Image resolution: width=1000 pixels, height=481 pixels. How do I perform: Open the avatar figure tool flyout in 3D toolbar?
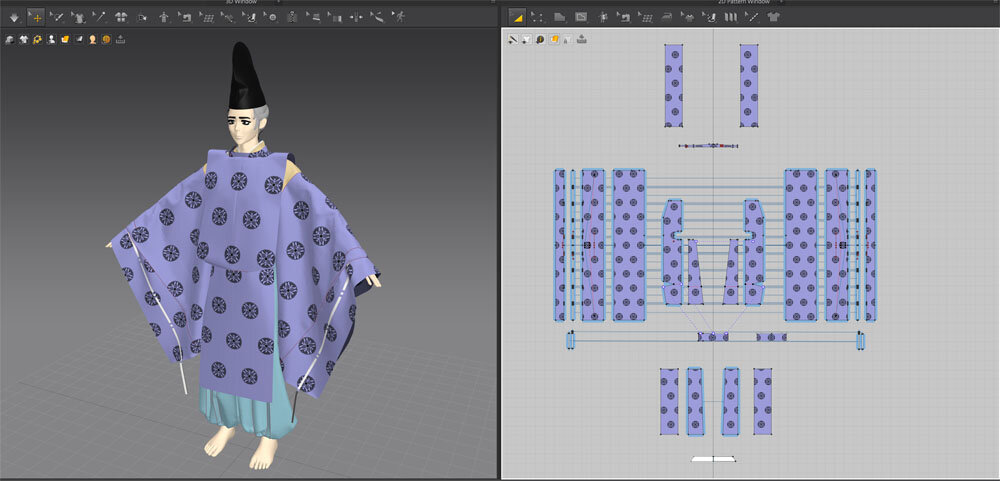pos(162,17)
